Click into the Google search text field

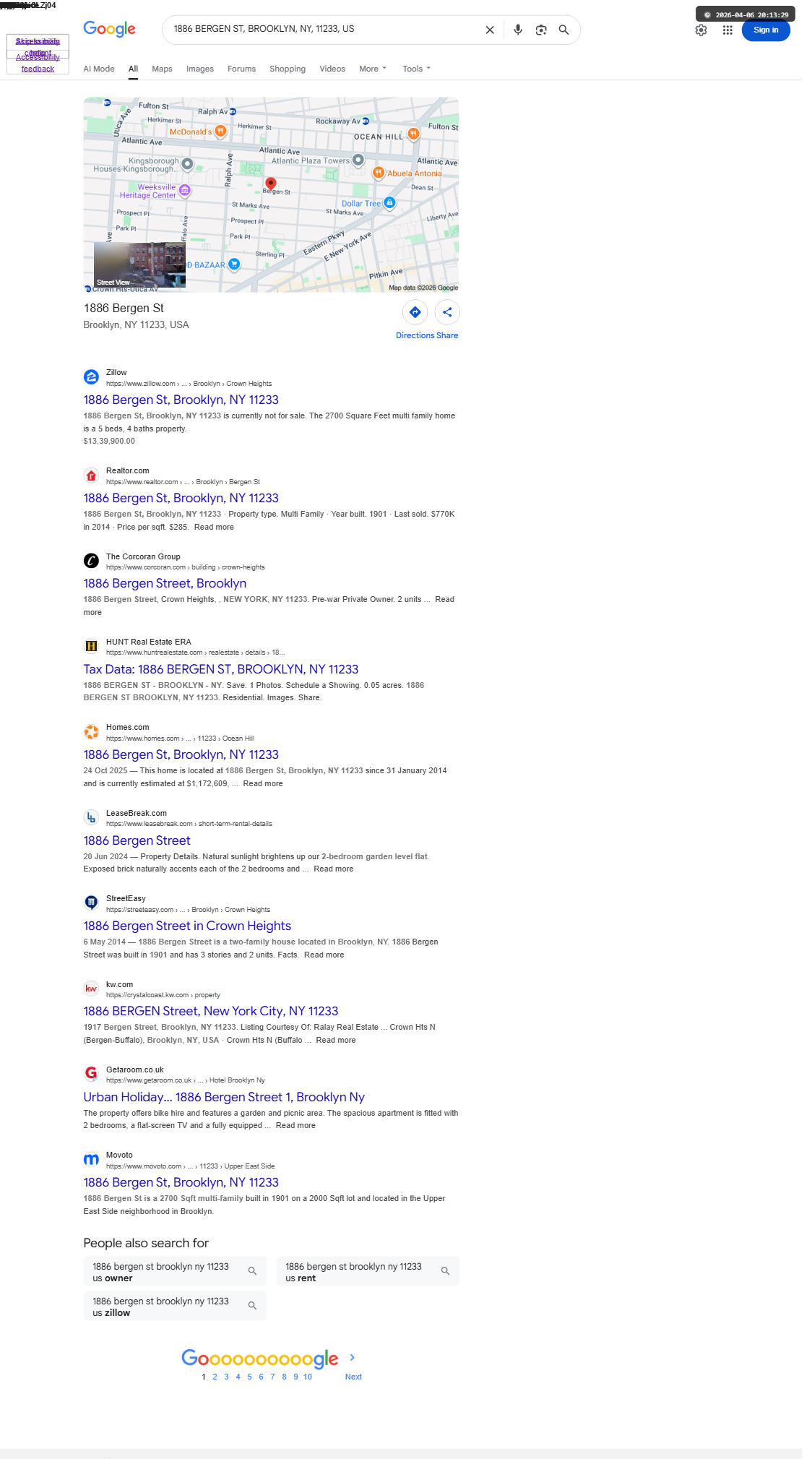click(x=325, y=29)
